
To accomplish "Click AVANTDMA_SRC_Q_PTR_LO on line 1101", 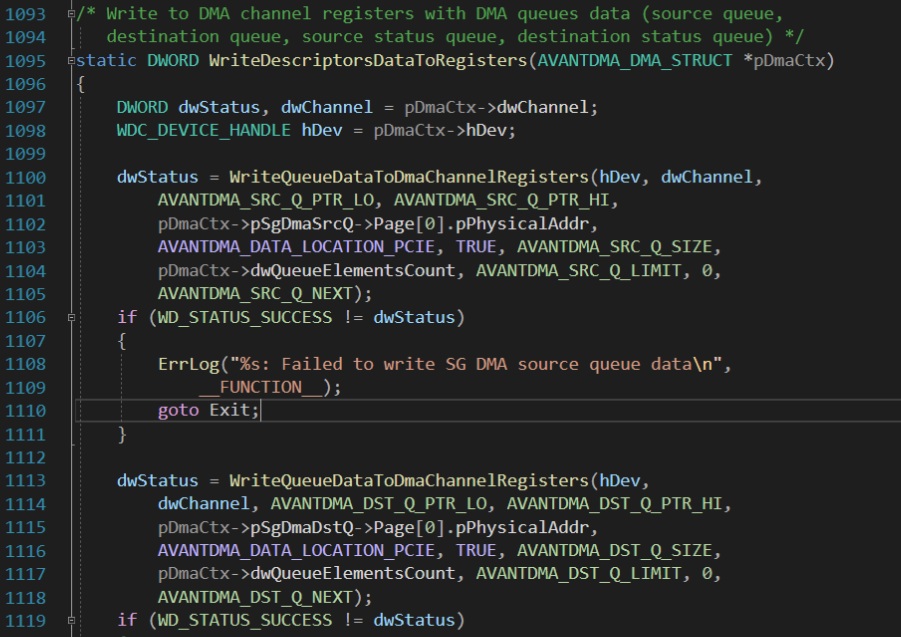I will pos(265,200).
